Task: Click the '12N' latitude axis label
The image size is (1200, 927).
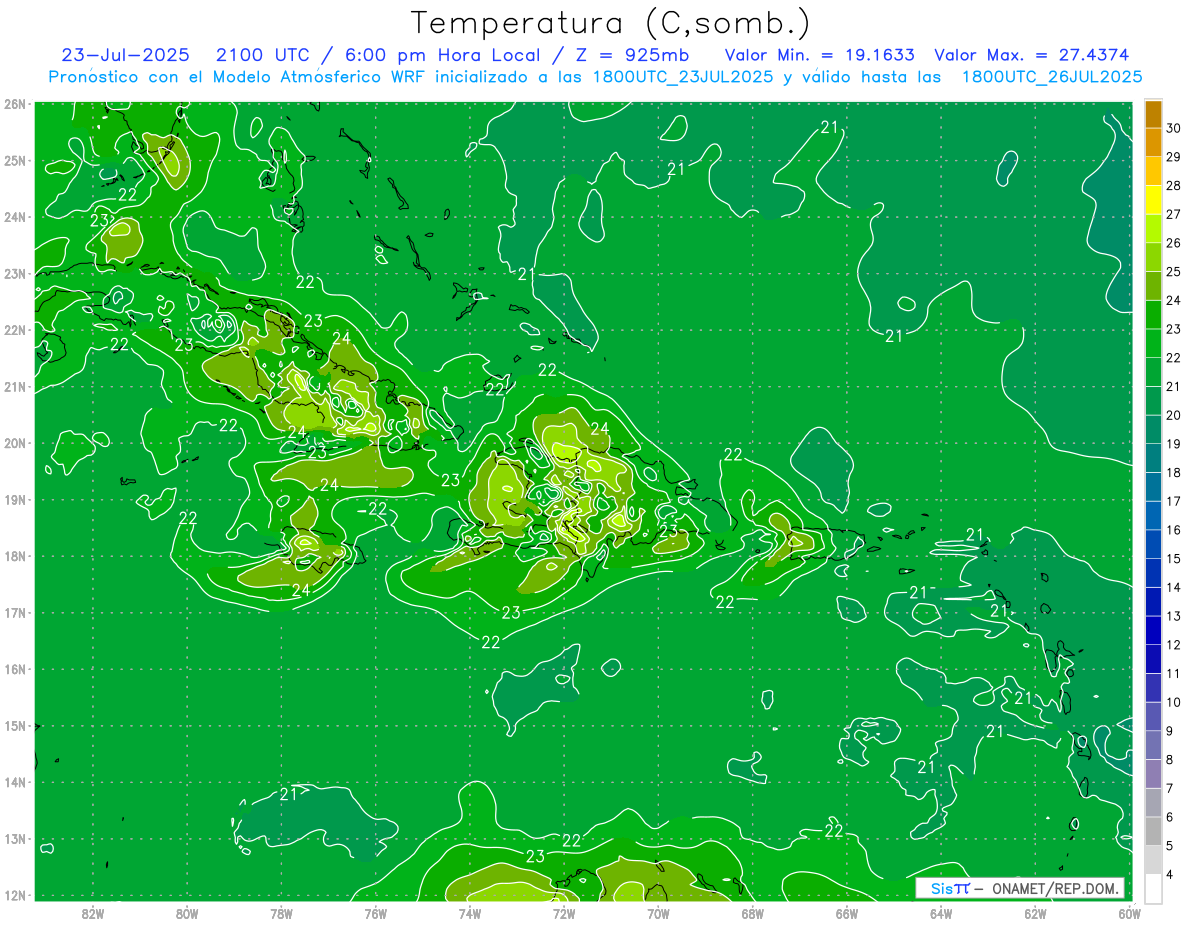Action: [x=14, y=895]
